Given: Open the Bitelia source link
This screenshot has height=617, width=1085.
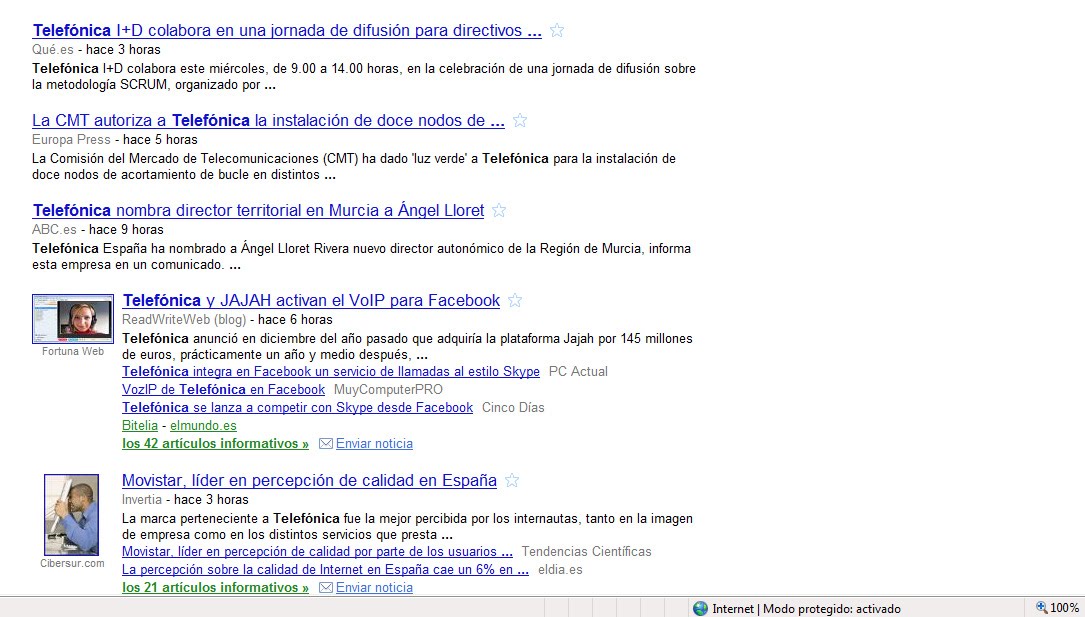Looking at the screenshot, I should coord(140,425).
